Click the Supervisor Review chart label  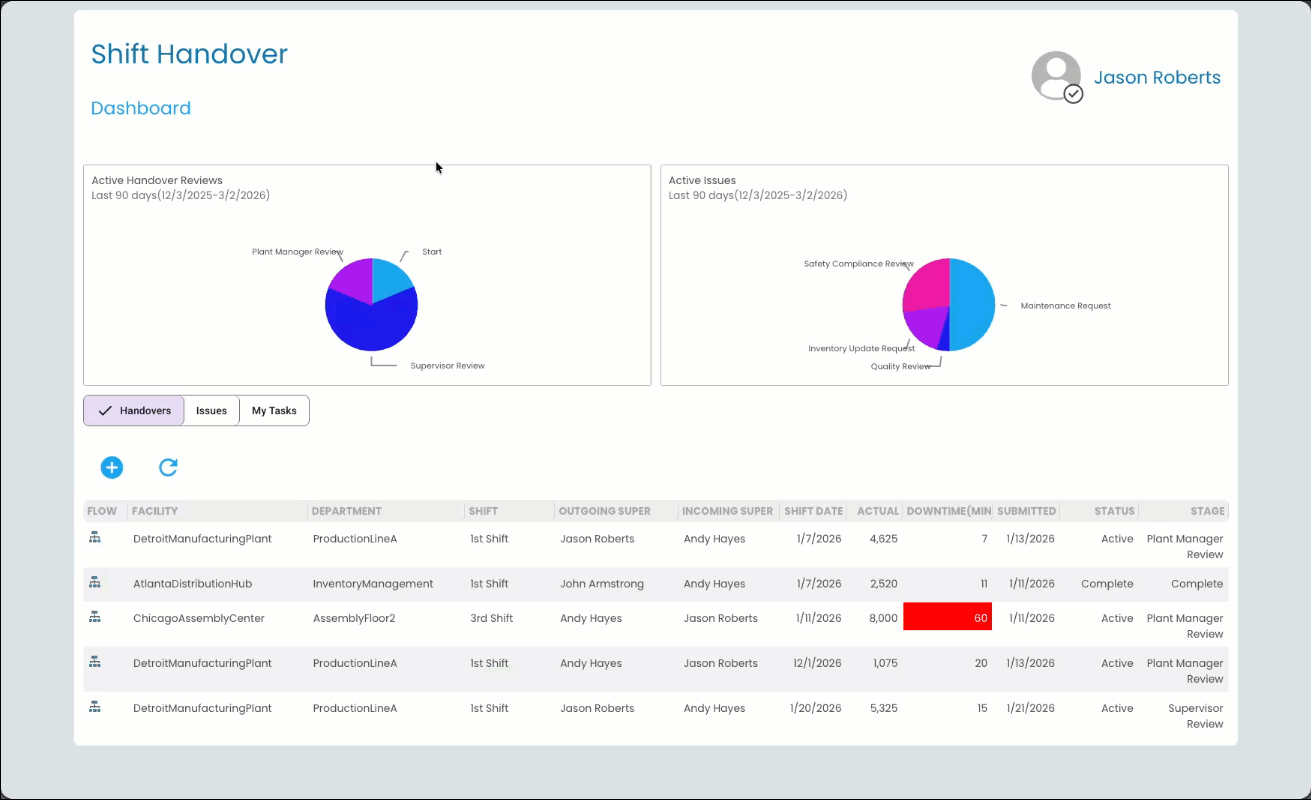point(448,366)
